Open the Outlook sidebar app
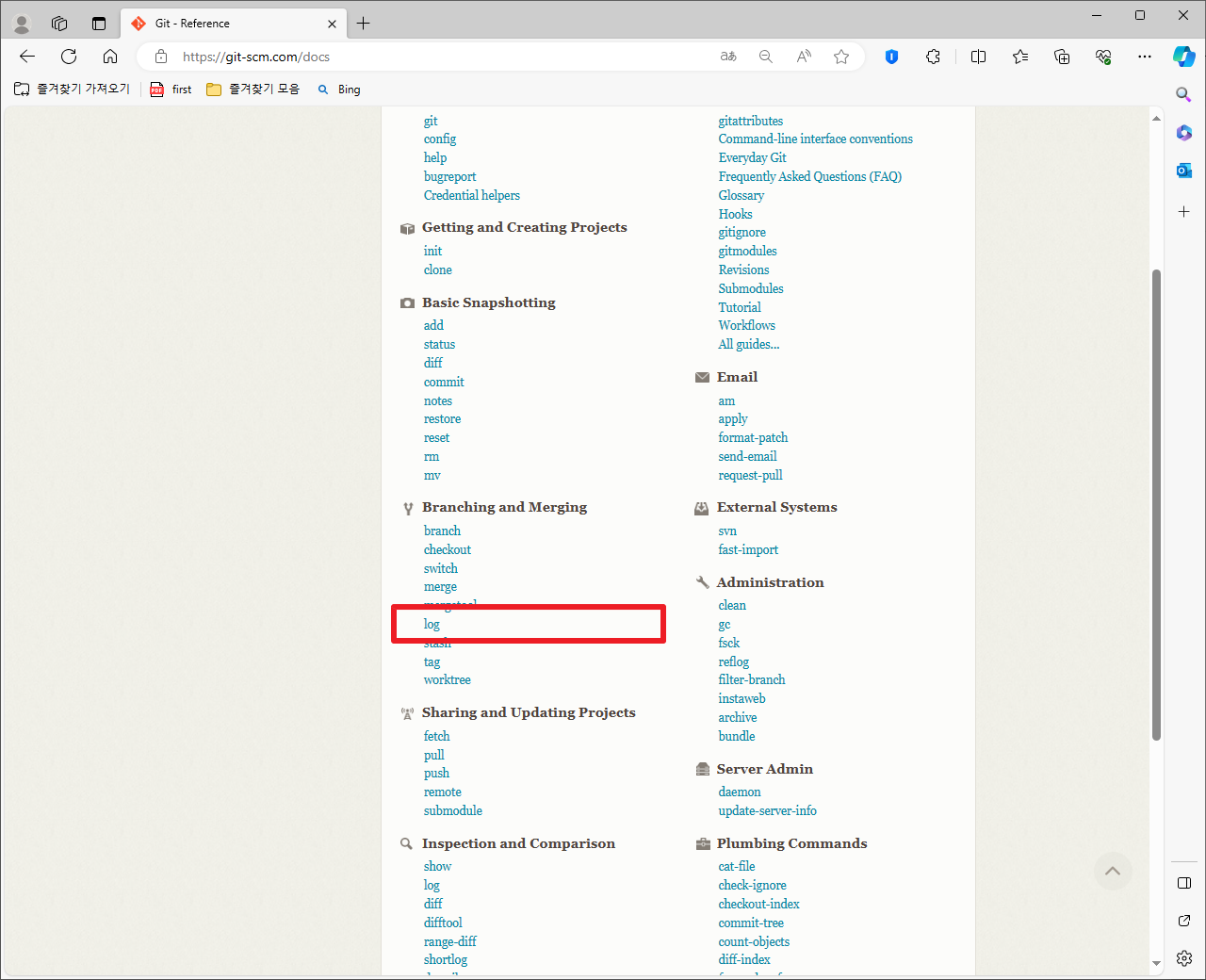Viewport: 1206px width, 980px height. click(1184, 171)
